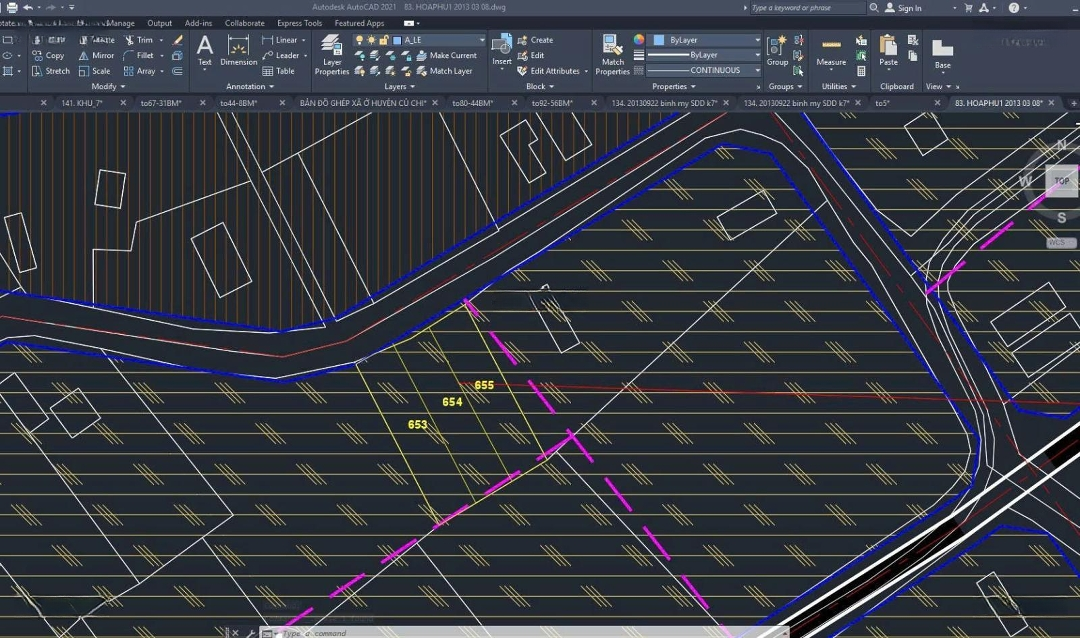Toggle the layer lock padlock icon
This screenshot has height=638, width=1080.
click(385, 40)
